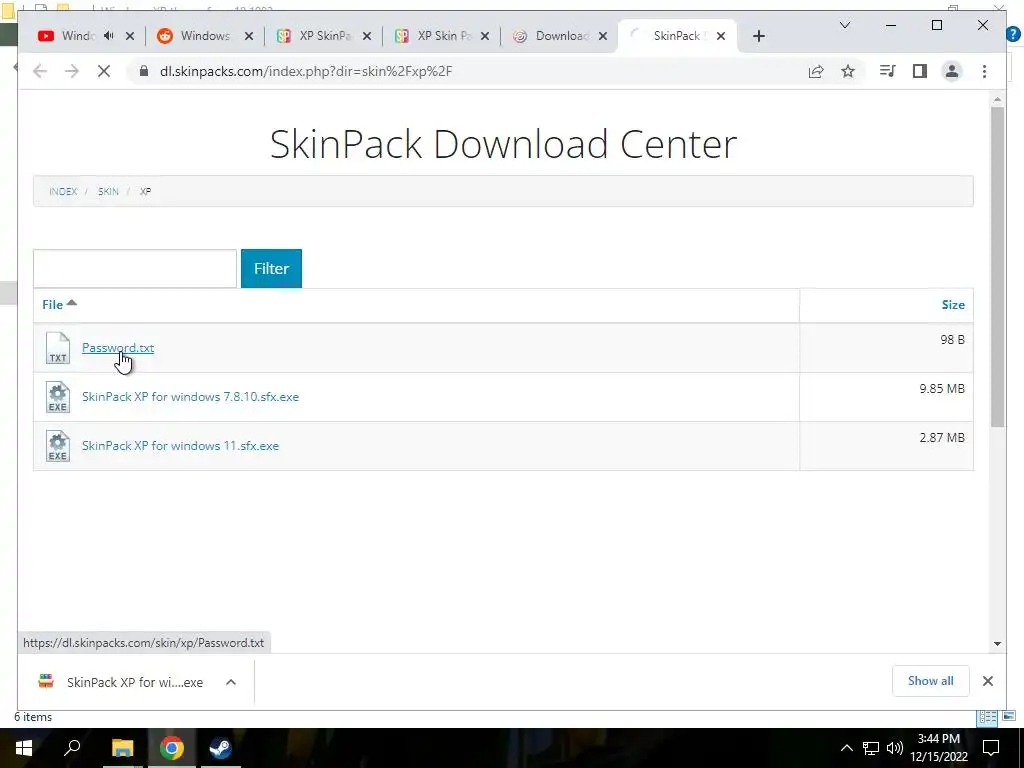
Task: Click the taskbar clock showing 3:44 PM
Action: click(x=938, y=748)
